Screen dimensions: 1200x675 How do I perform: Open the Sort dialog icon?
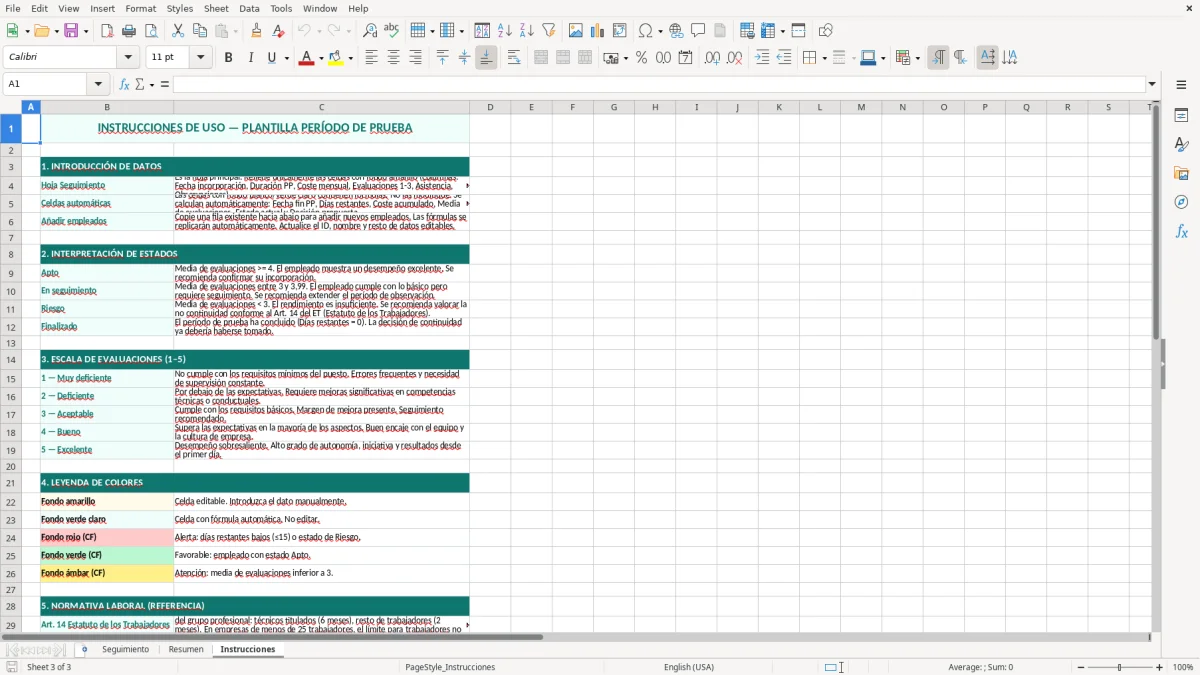tap(483, 31)
